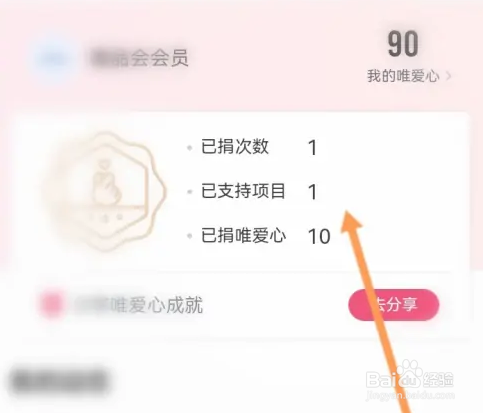Tap the blurred dark heading at bottom

[59, 381]
